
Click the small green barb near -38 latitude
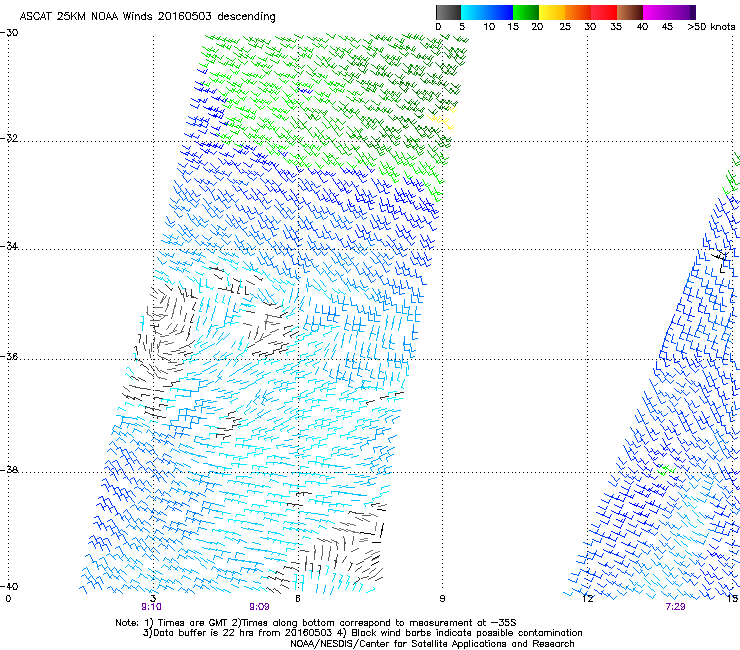click(666, 470)
